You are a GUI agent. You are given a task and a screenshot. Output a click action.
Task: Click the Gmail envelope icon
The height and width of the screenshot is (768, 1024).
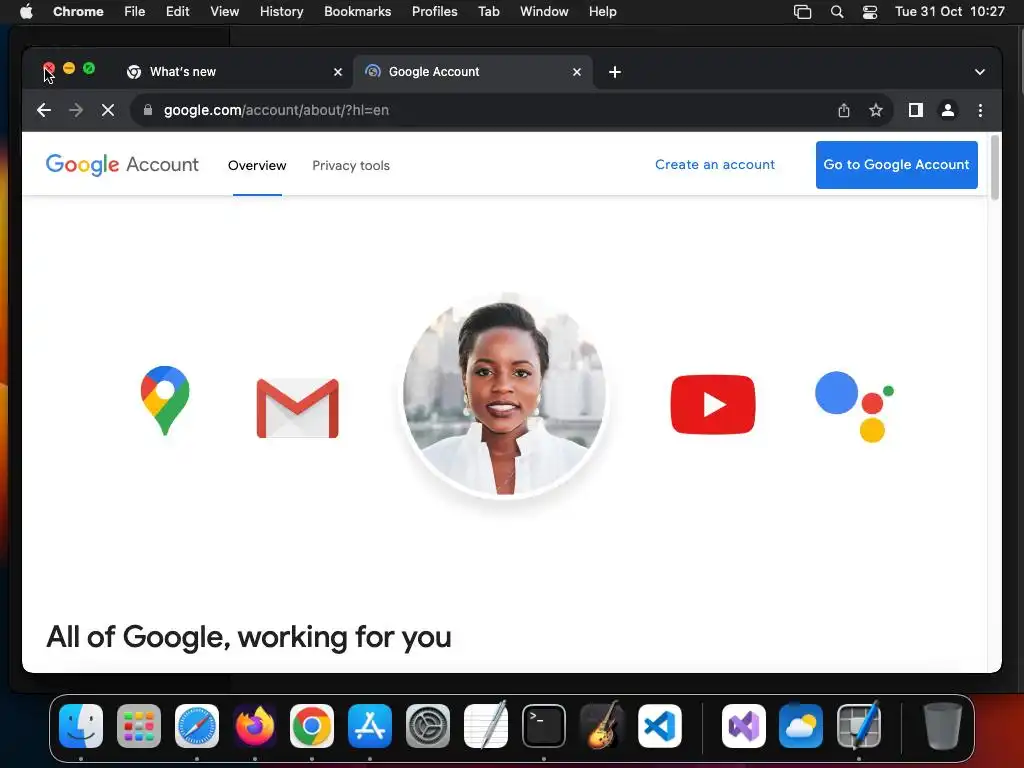297,408
